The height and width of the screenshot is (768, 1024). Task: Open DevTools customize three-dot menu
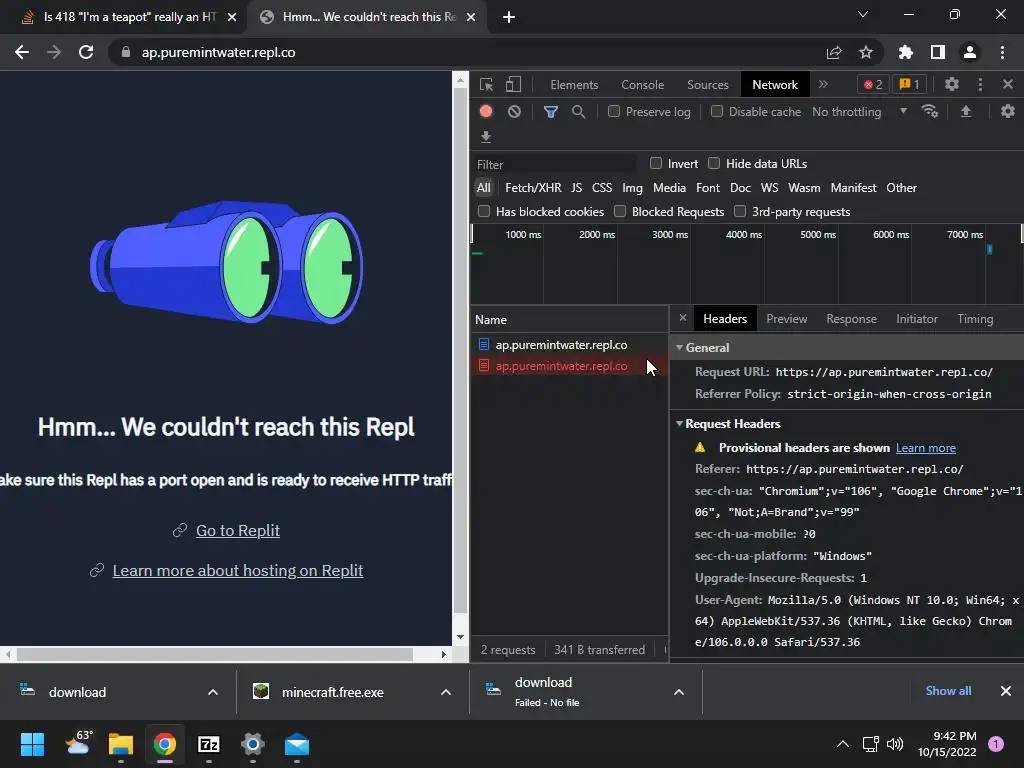pos(980,84)
